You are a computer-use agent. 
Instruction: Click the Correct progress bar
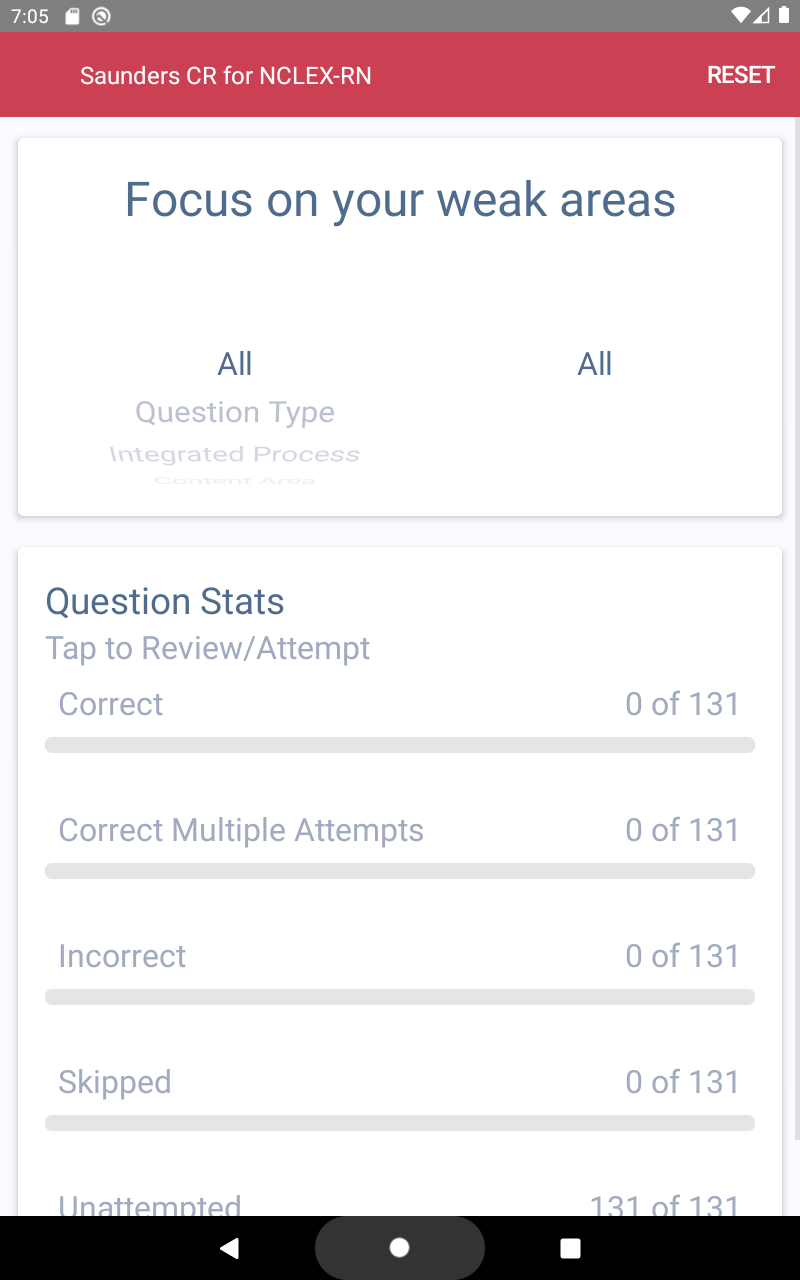(x=400, y=745)
